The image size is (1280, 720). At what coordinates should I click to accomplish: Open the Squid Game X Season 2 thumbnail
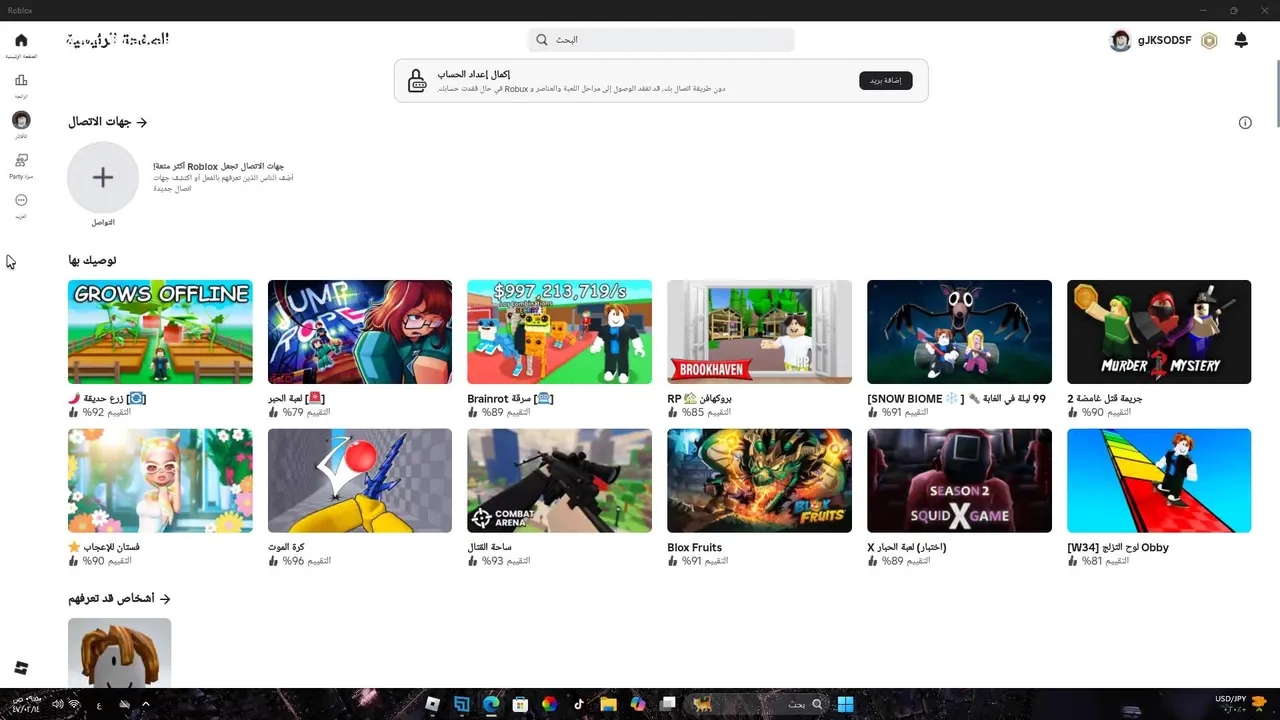pos(959,481)
